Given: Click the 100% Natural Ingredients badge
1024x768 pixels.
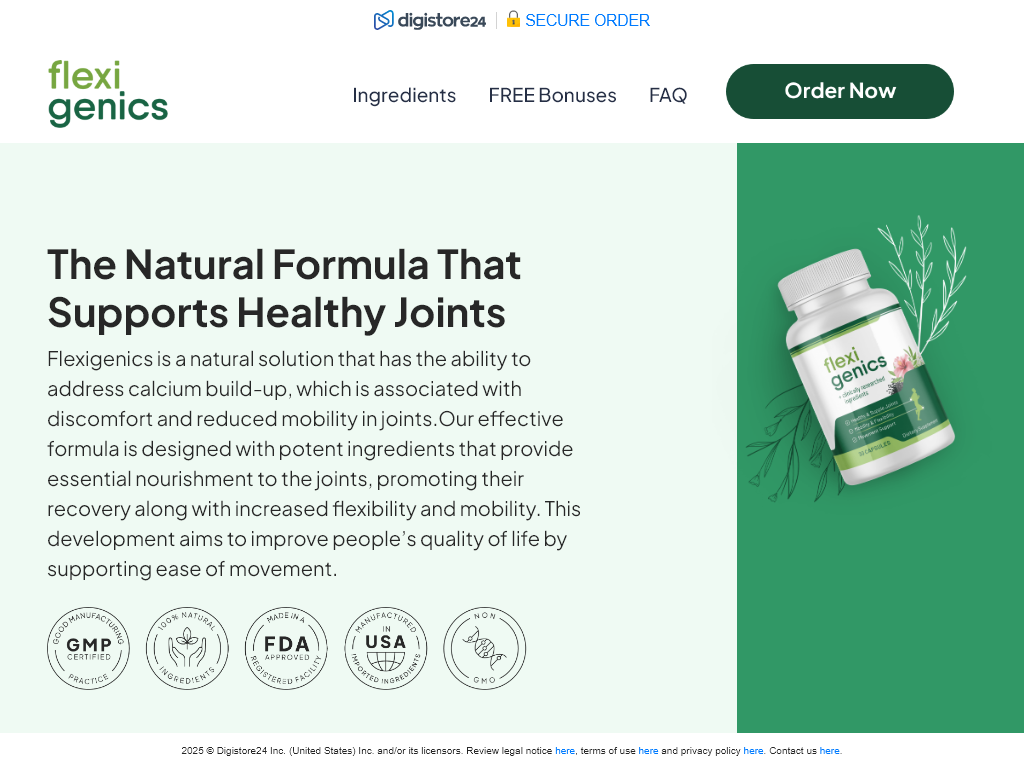Looking at the screenshot, I should [x=187, y=648].
